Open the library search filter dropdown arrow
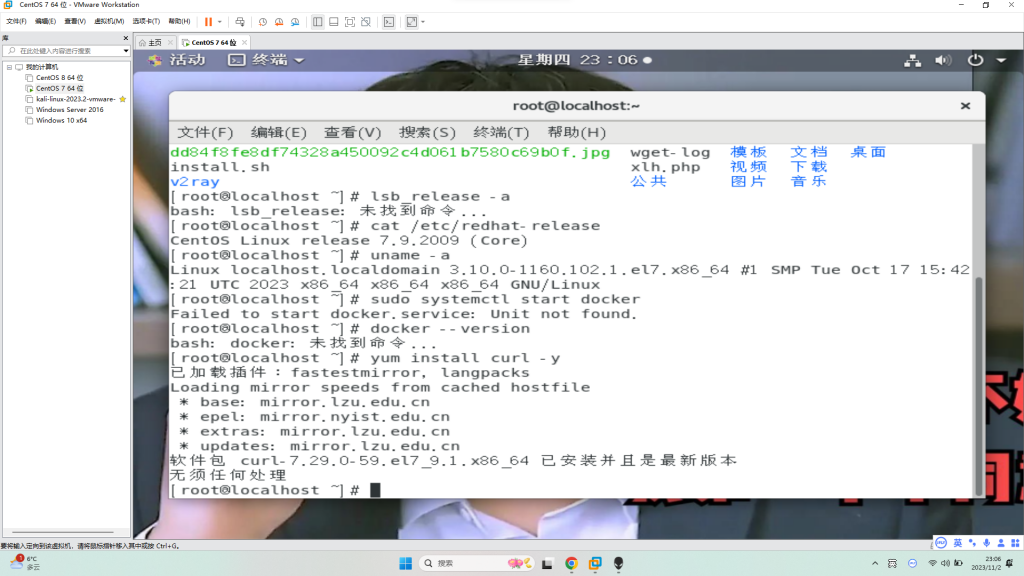The image size is (1024, 576). (125, 50)
